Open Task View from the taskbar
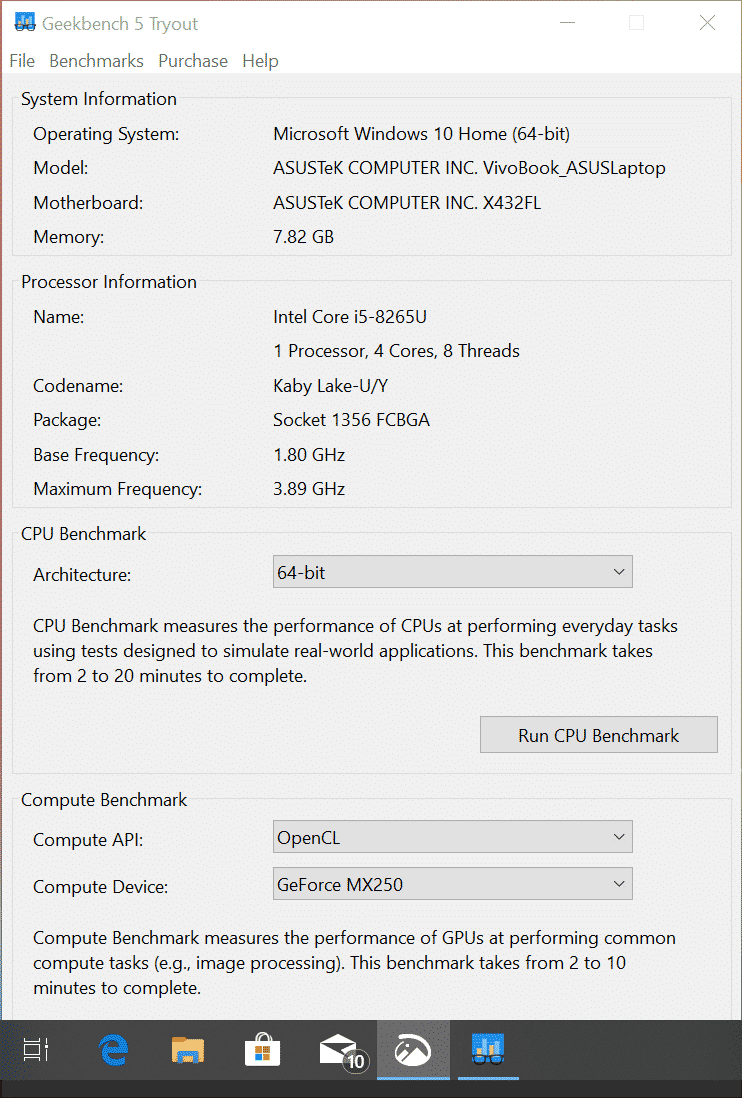This screenshot has height=1098, width=742. [x=36, y=1050]
